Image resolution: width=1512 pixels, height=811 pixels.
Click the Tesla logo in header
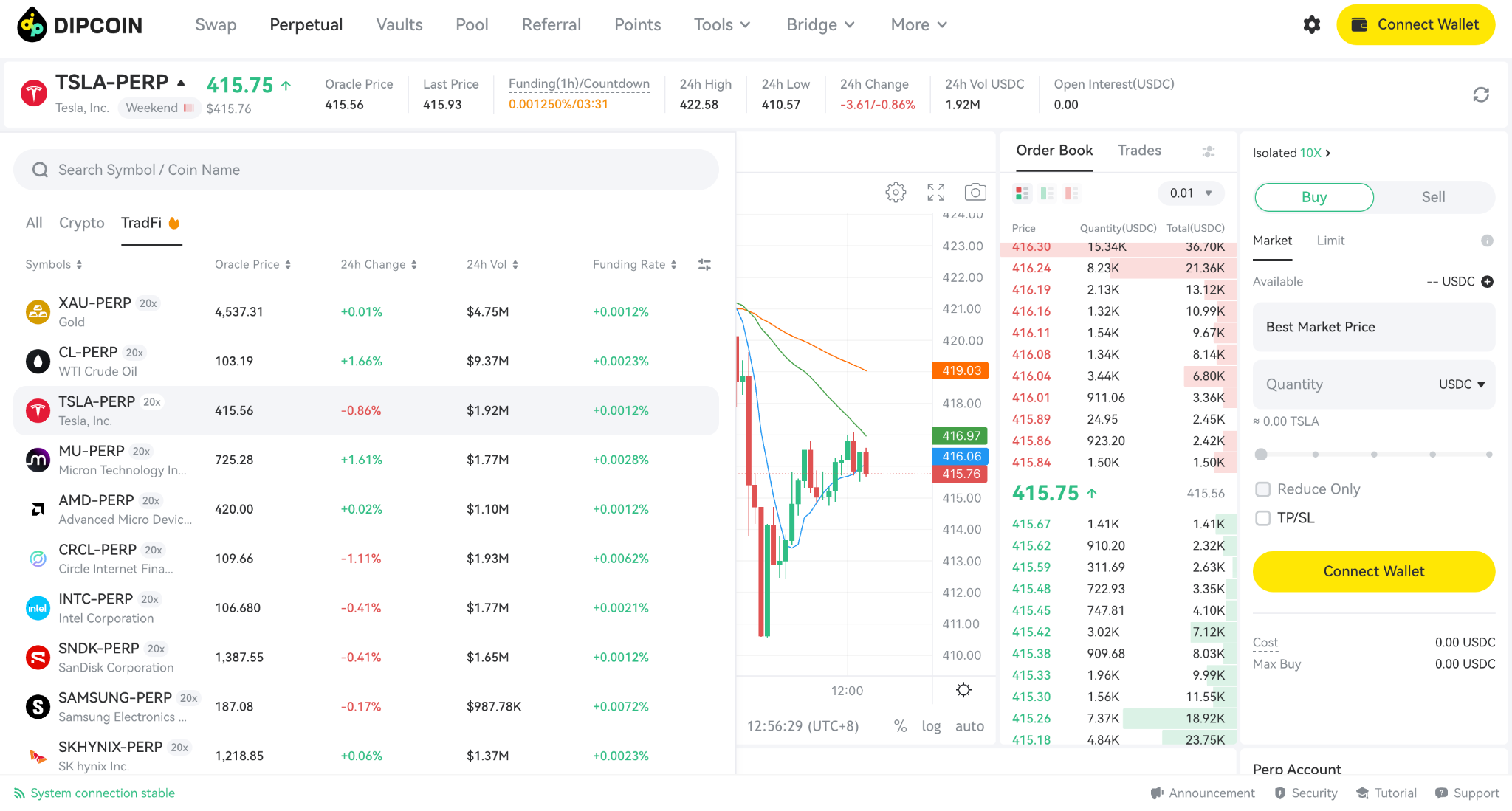[x=34, y=94]
